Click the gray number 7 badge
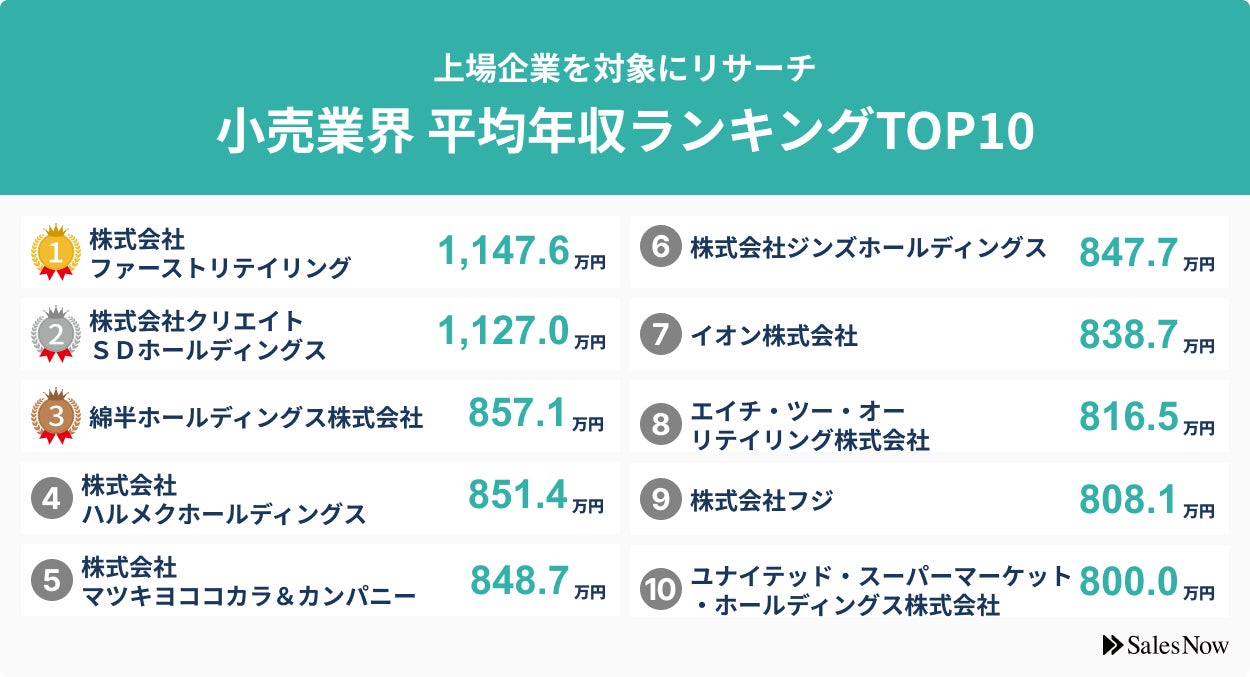1250x677 pixels. coord(660,335)
